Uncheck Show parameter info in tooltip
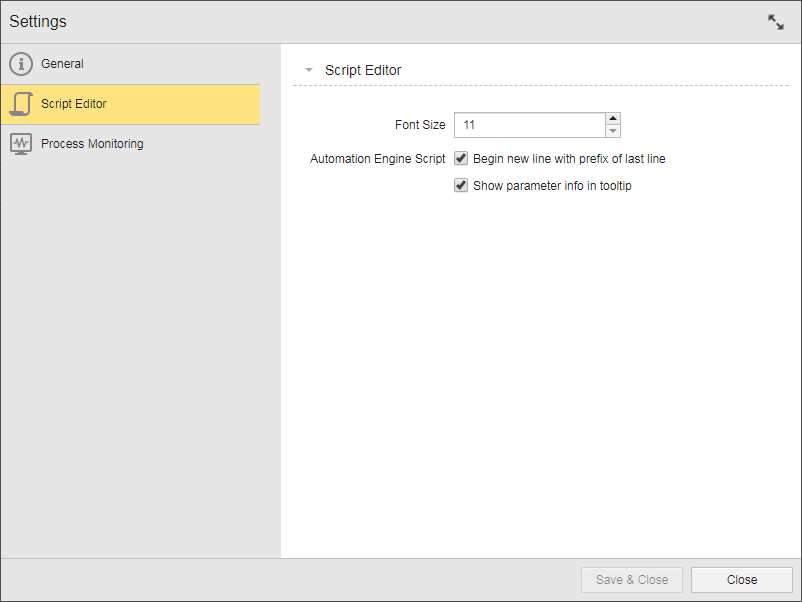This screenshot has width=802, height=602. coord(461,185)
